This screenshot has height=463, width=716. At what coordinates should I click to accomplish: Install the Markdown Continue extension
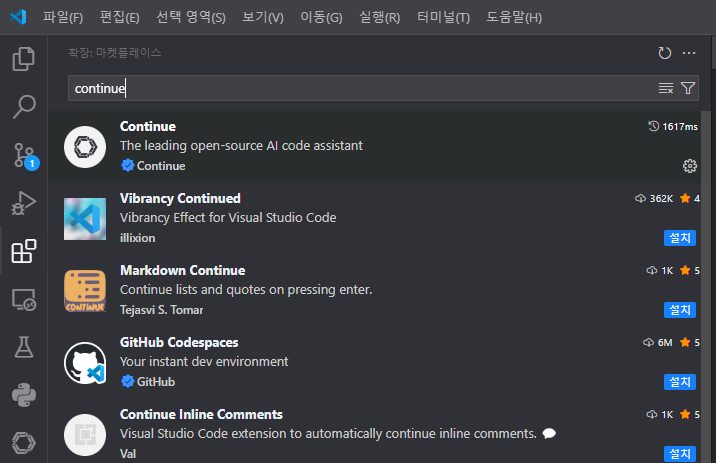pyautogui.click(x=679, y=310)
